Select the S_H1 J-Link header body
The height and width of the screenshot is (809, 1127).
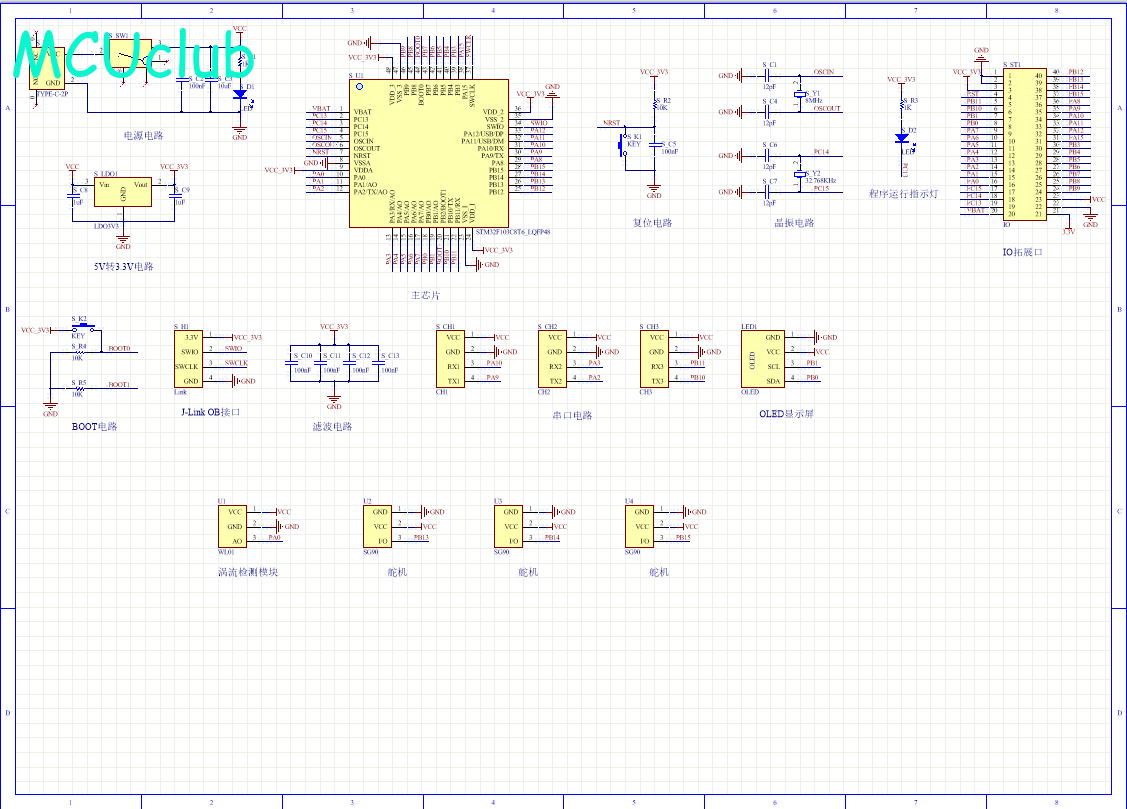click(x=188, y=359)
